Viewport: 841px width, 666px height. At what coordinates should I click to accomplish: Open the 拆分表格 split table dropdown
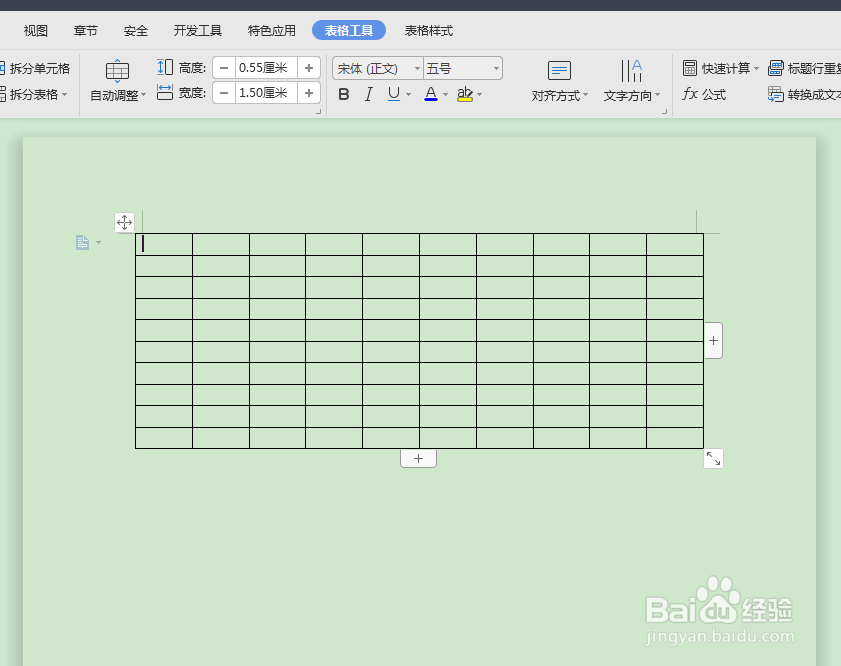36,94
